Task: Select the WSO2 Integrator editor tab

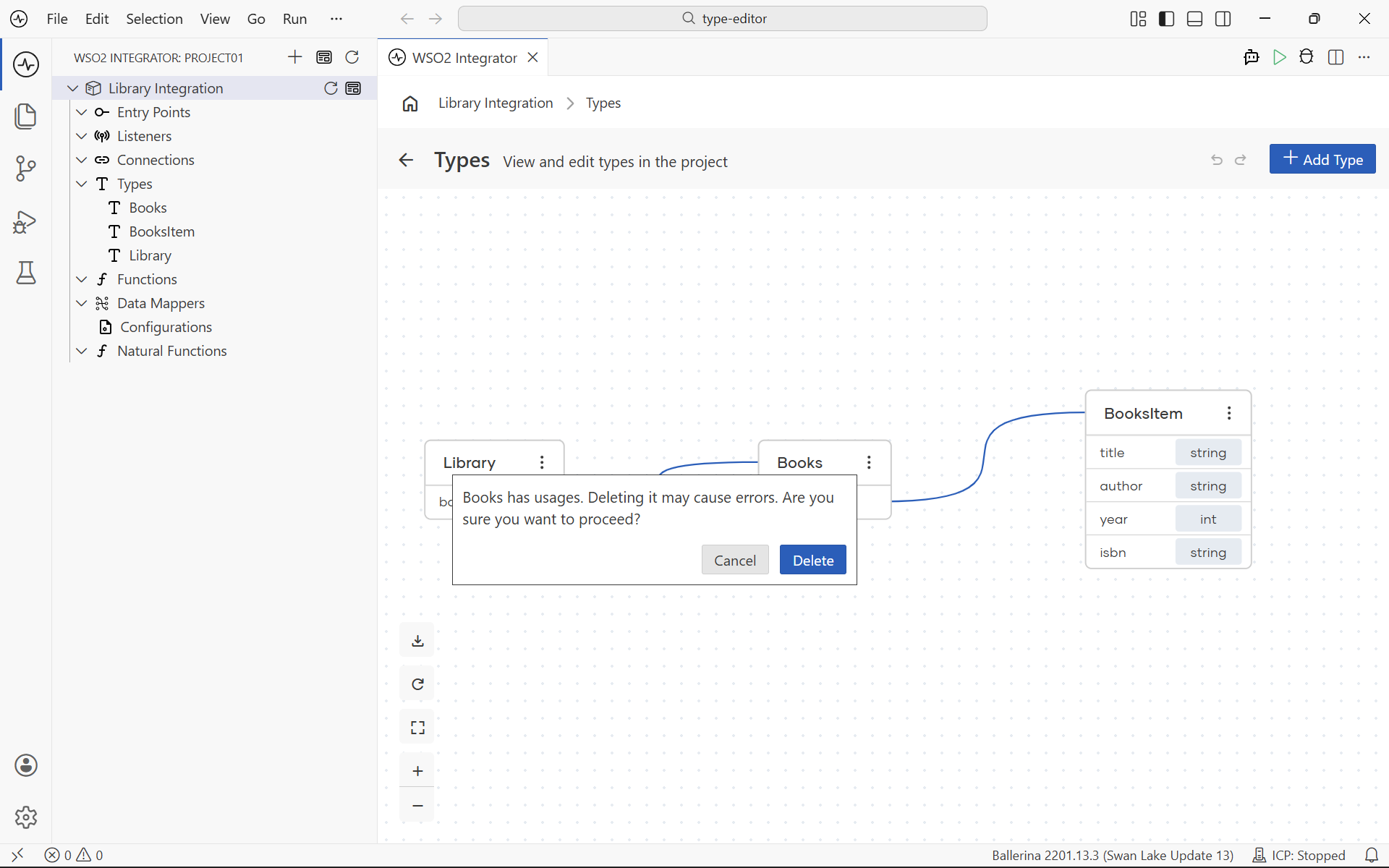Action: pos(463,57)
